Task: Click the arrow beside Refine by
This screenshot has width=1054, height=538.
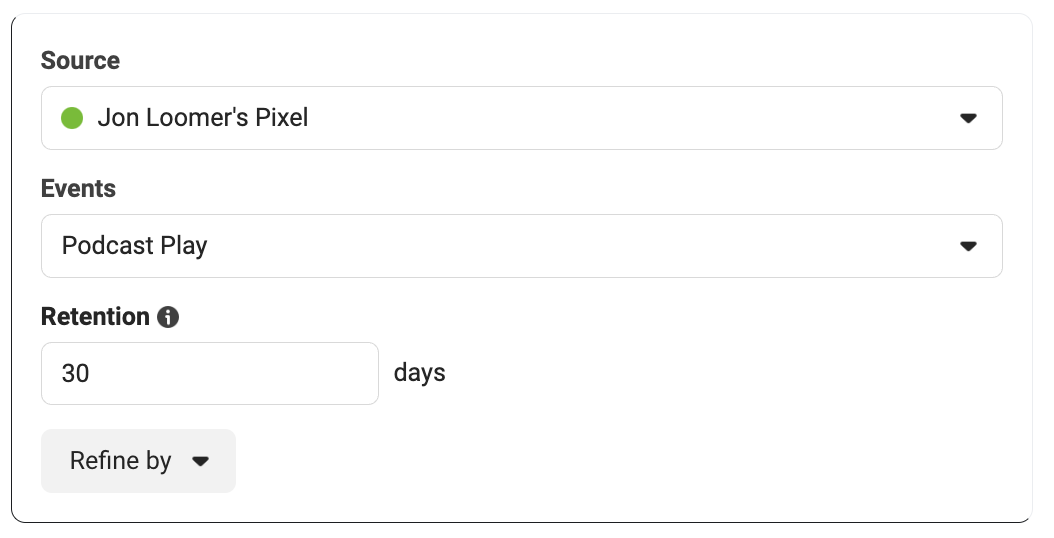Action: [200, 461]
